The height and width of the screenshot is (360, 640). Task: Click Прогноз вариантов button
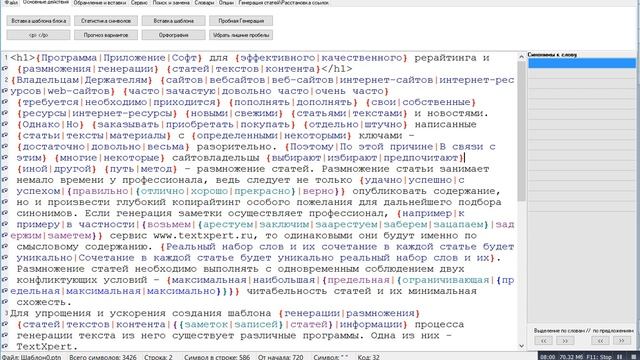pos(106,35)
